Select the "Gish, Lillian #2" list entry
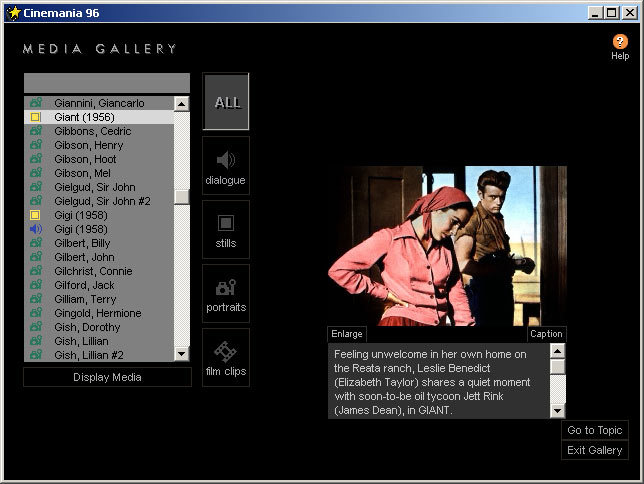The image size is (644, 484). tap(99, 355)
